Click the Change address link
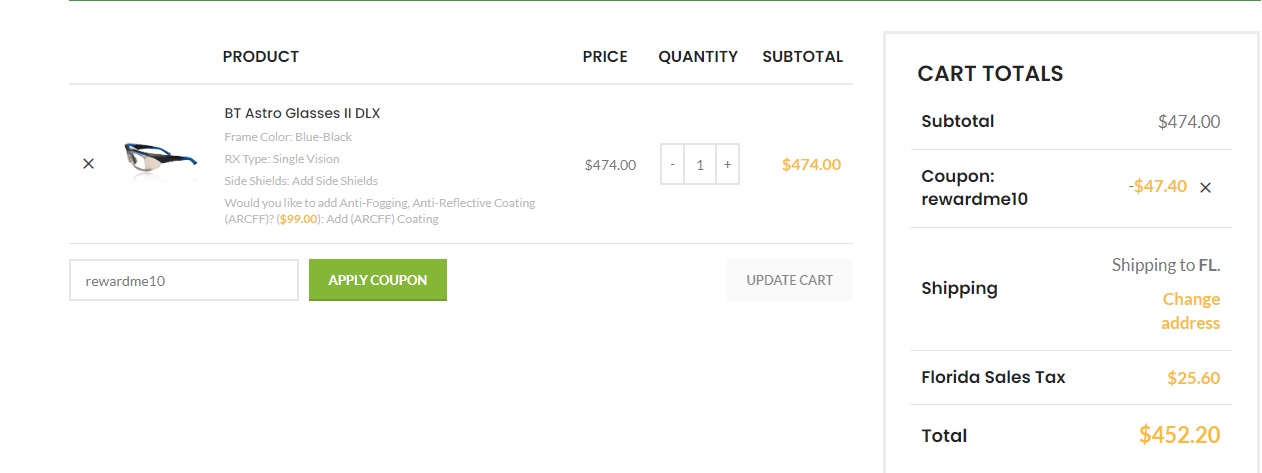This screenshot has height=473, width=1262. coord(1190,311)
